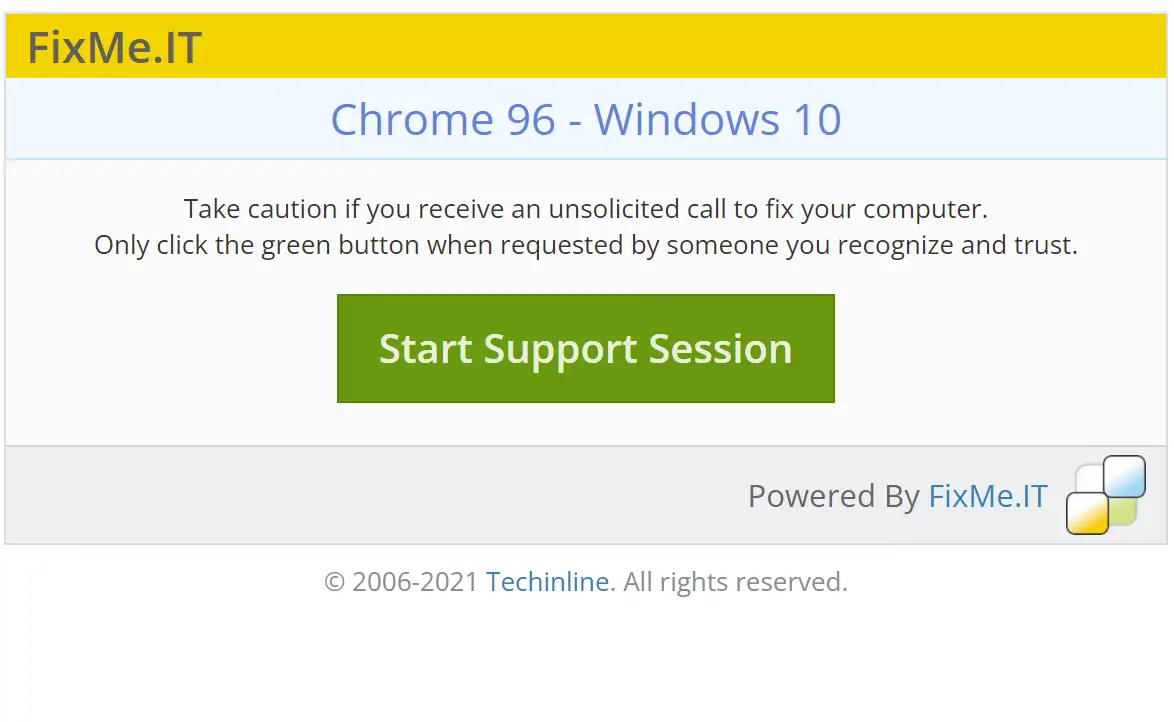Click the white square of FixMe.IT logo
The height and width of the screenshot is (722, 1174).
click(1089, 479)
